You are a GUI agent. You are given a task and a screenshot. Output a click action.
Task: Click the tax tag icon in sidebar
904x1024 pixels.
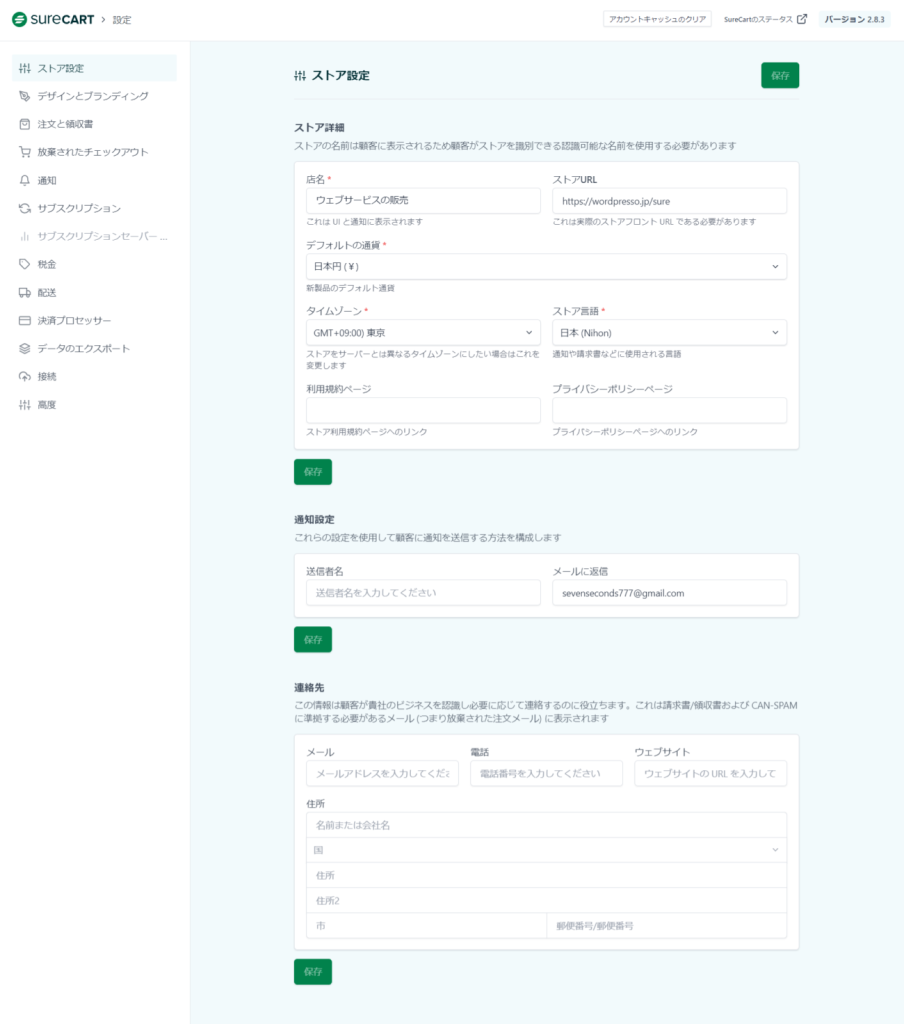coord(25,264)
